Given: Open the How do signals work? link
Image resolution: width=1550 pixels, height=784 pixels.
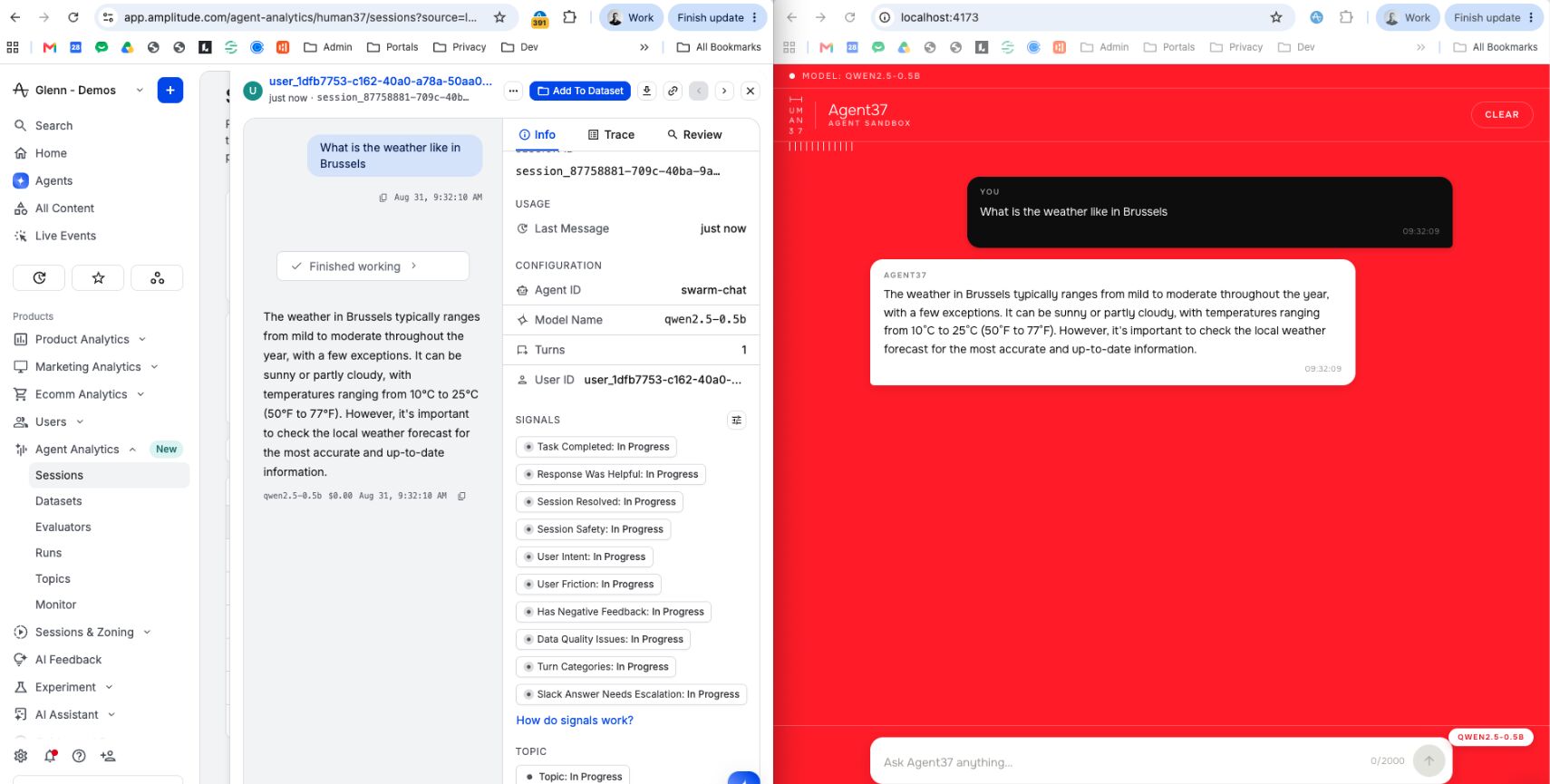Looking at the screenshot, I should pyautogui.click(x=575, y=721).
